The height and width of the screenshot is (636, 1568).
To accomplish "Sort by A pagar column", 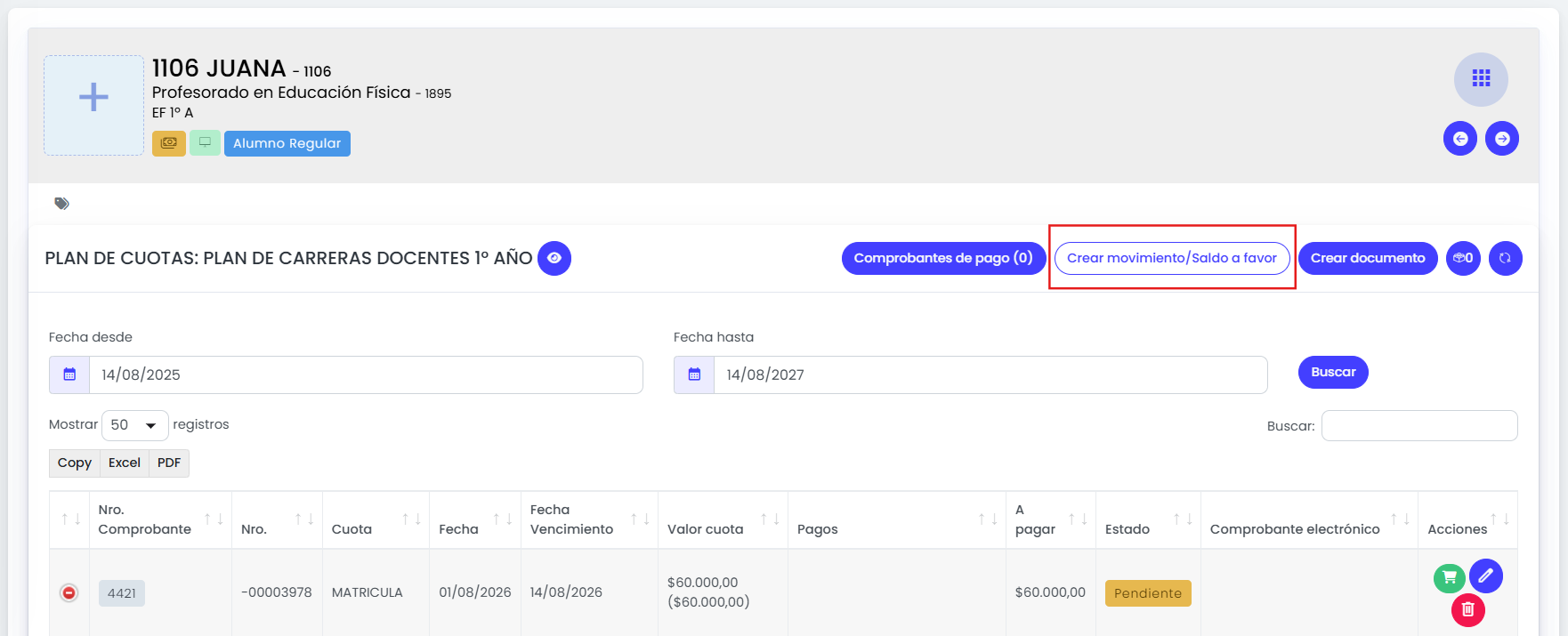I will coord(1051,519).
